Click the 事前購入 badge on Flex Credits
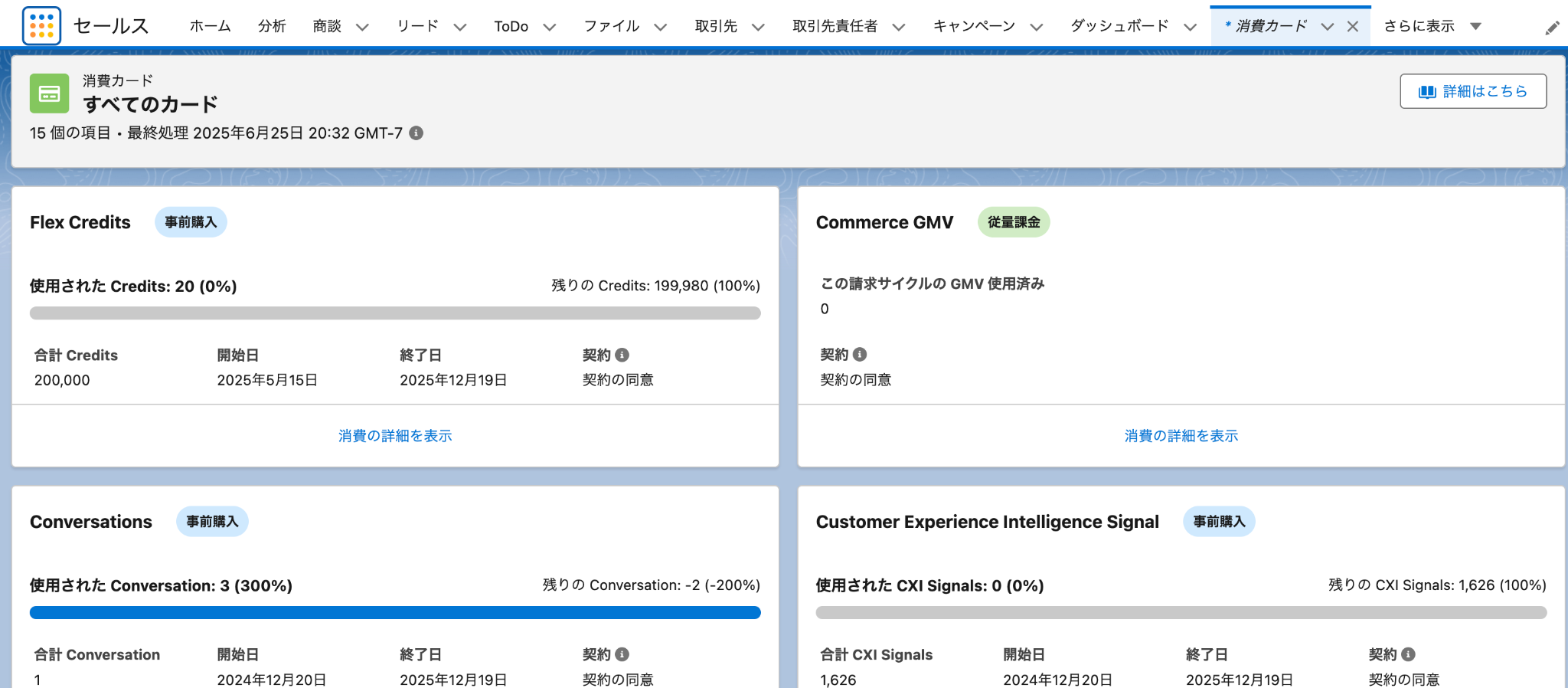The width and height of the screenshot is (1568, 688). tap(191, 222)
